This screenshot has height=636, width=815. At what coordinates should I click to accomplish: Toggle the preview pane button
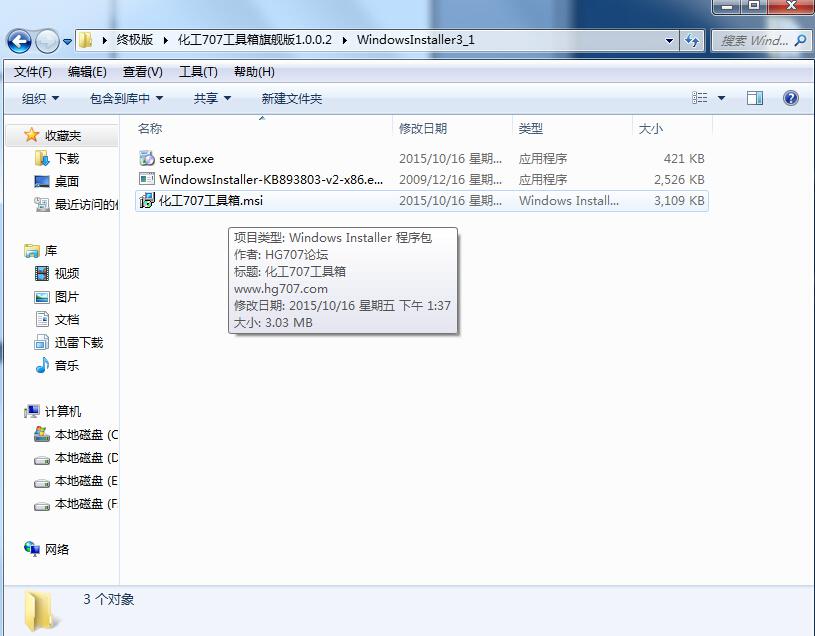(x=755, y=98)
